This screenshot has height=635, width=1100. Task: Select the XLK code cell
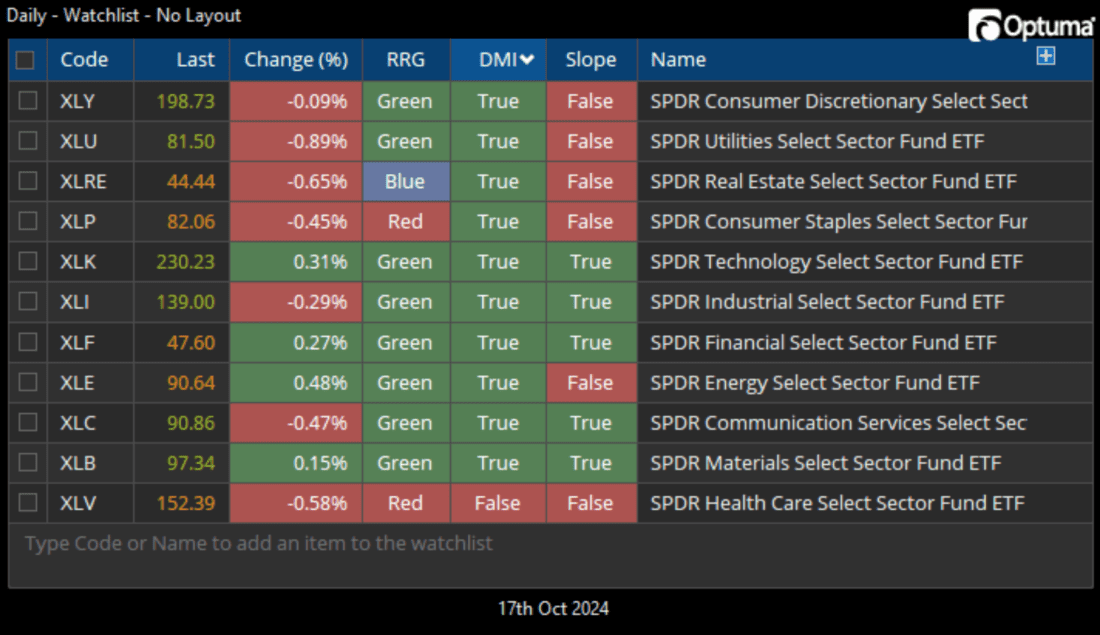coord(90,262)
